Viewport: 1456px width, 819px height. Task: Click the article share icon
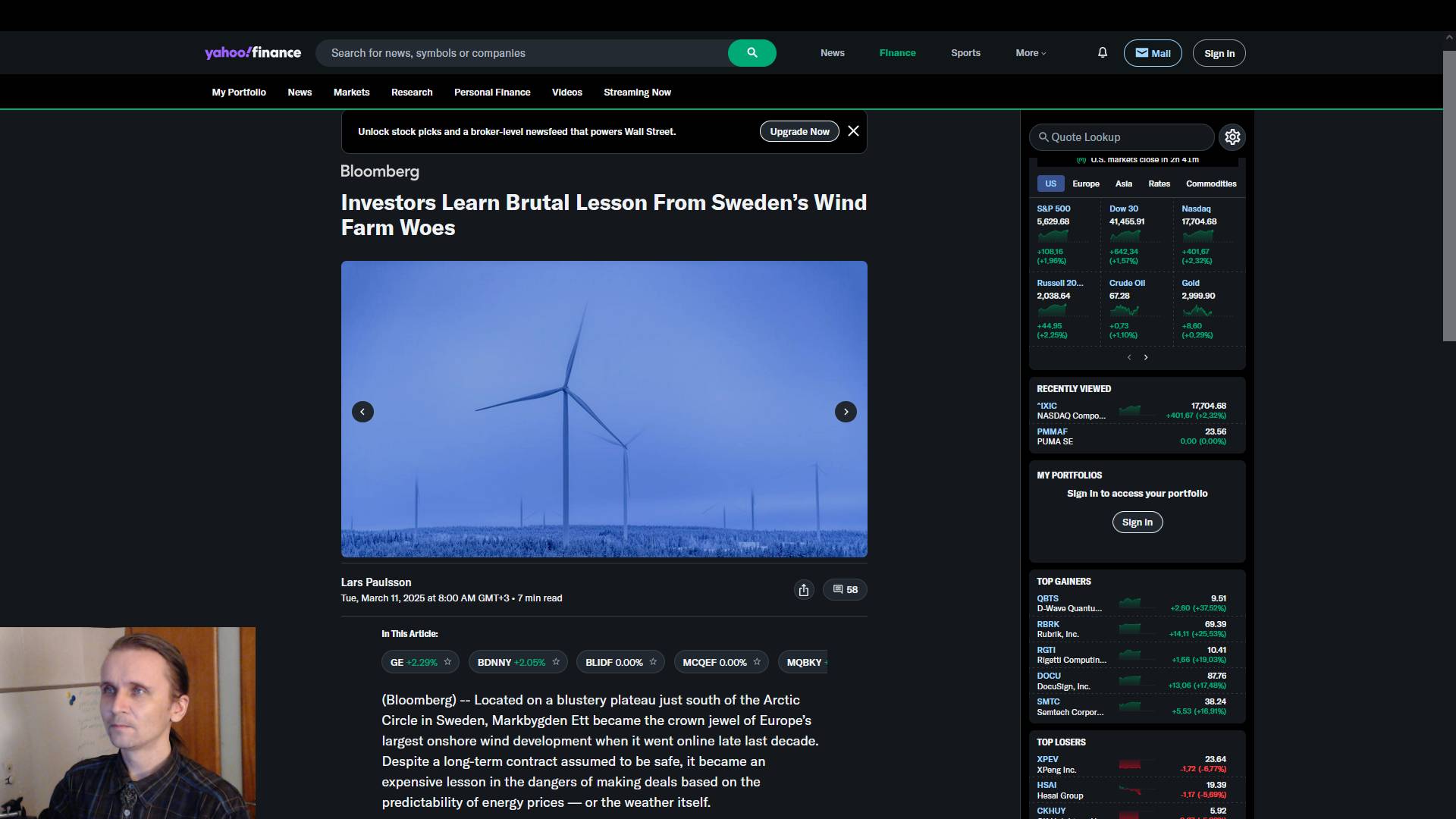[804, 590]
